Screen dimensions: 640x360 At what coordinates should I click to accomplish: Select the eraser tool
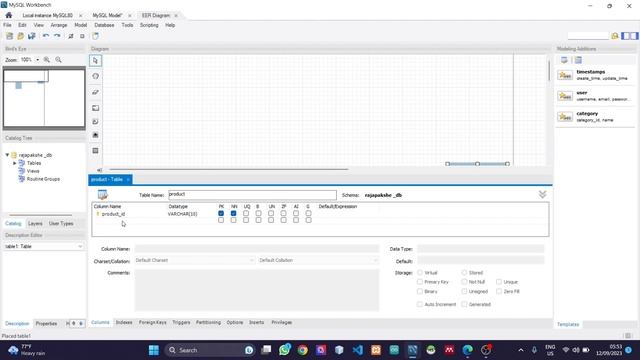(95, 92)
